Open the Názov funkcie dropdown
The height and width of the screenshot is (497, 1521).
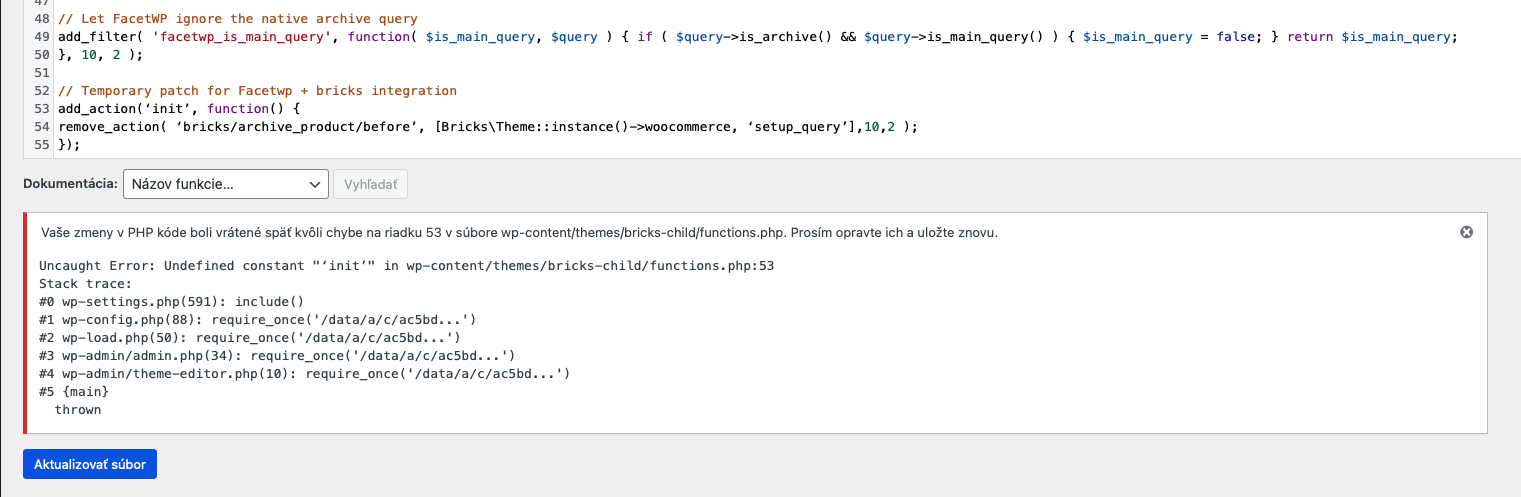[226, 184]
